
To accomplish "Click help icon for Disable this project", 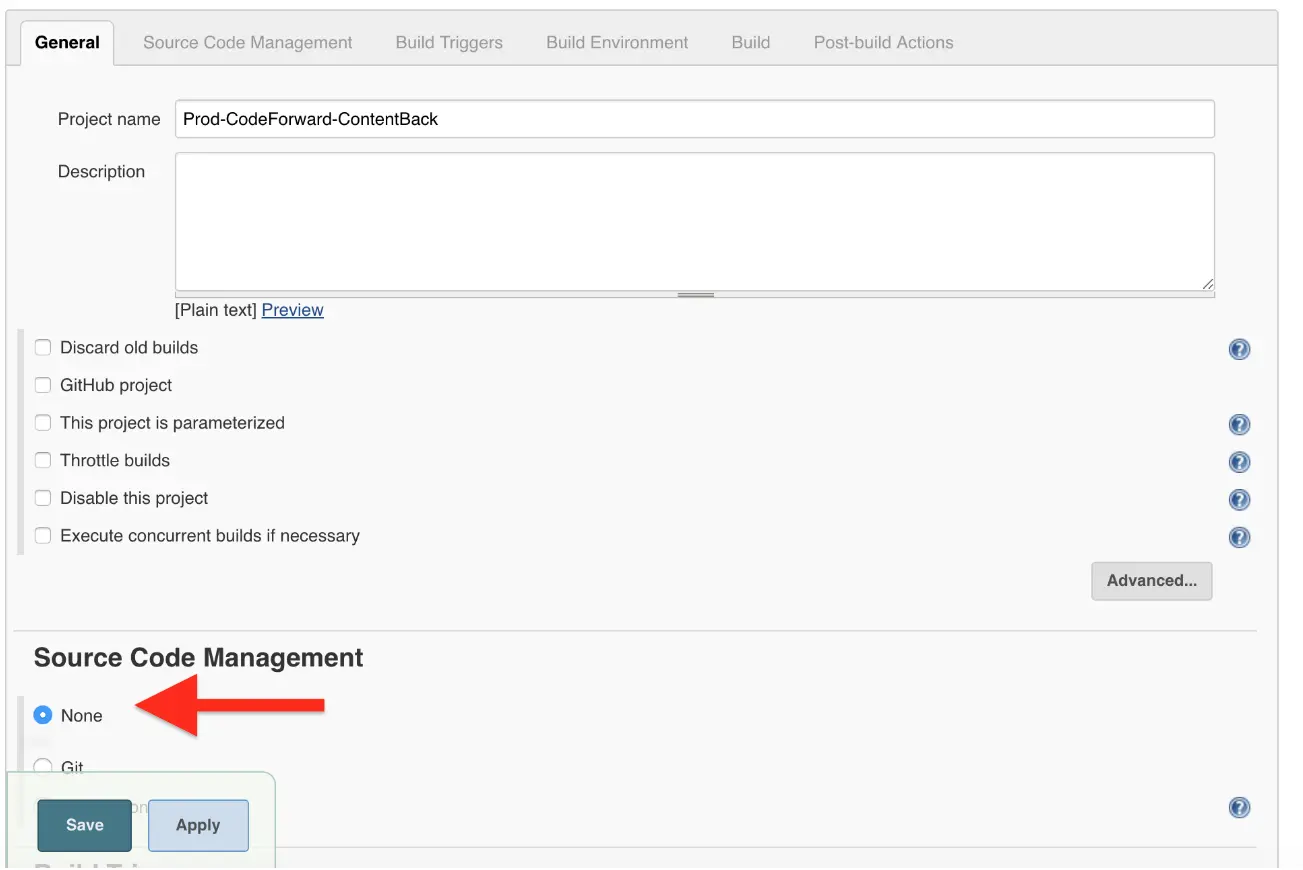I will coord(1239,500).
